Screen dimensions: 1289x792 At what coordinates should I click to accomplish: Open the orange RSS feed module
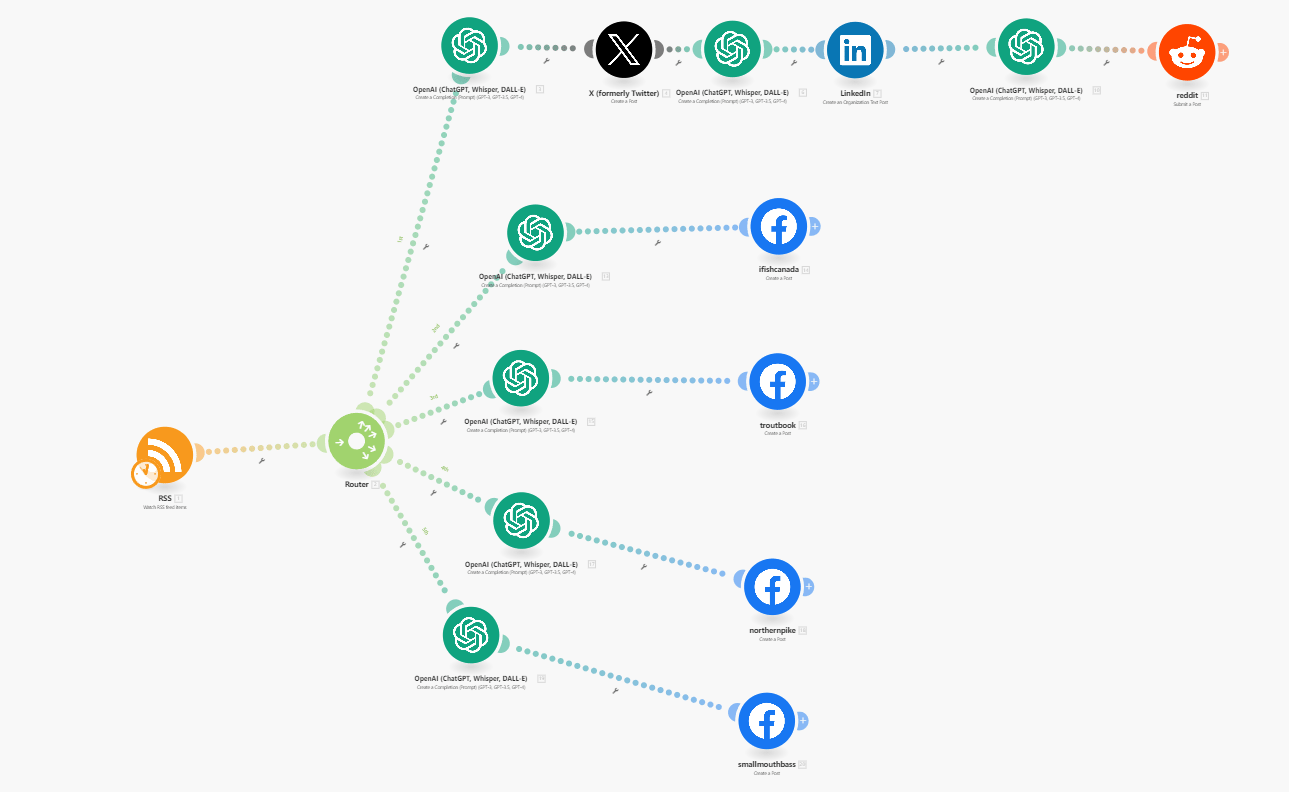click(x=165, y=455)
